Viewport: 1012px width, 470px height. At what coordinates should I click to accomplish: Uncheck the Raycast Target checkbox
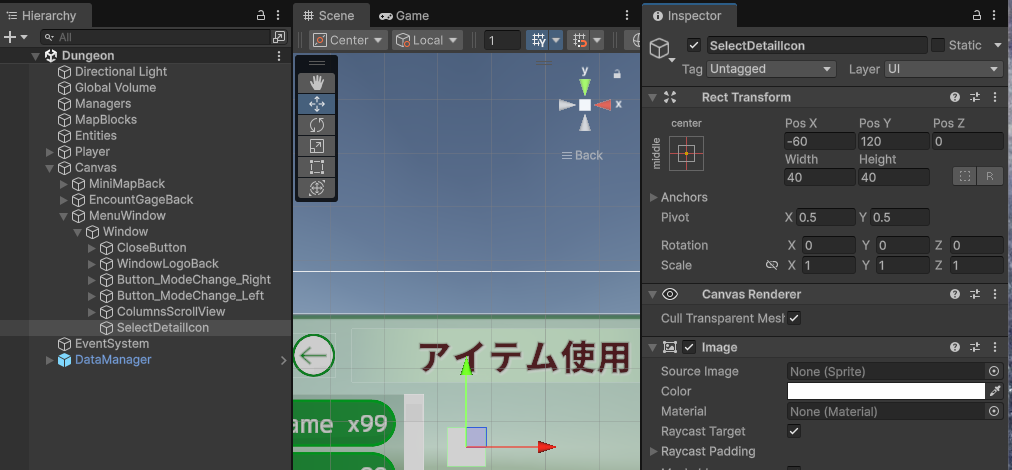794,431
